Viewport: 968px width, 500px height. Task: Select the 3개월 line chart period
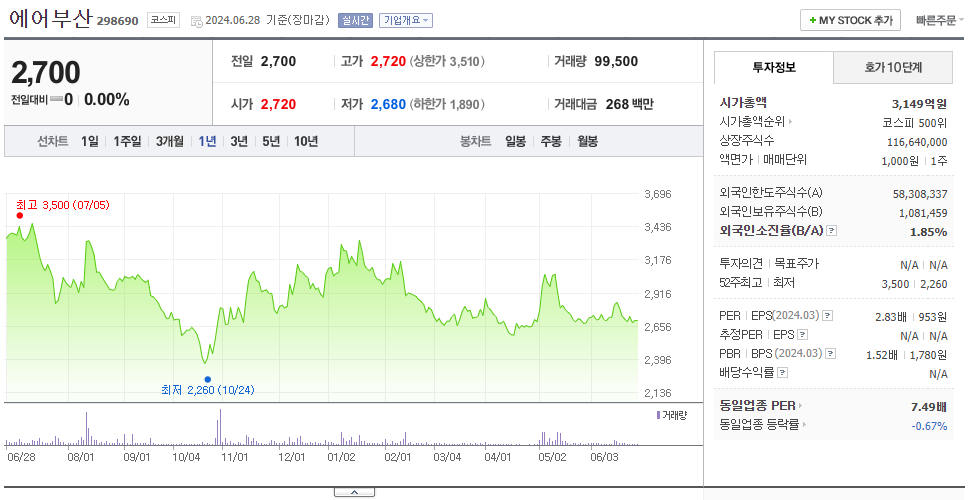pos(170,141)
